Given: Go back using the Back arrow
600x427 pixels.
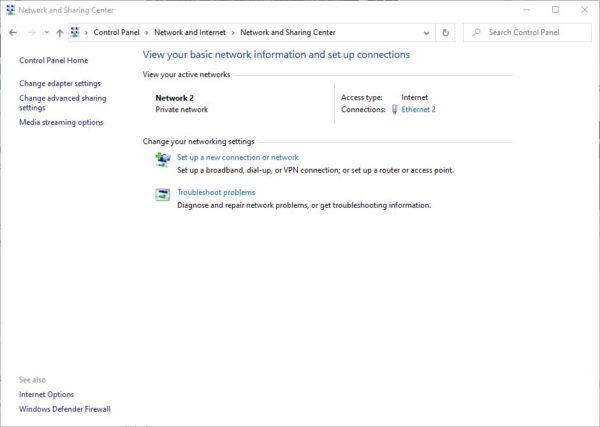Looking at the screenshot, I should (13, 33).
